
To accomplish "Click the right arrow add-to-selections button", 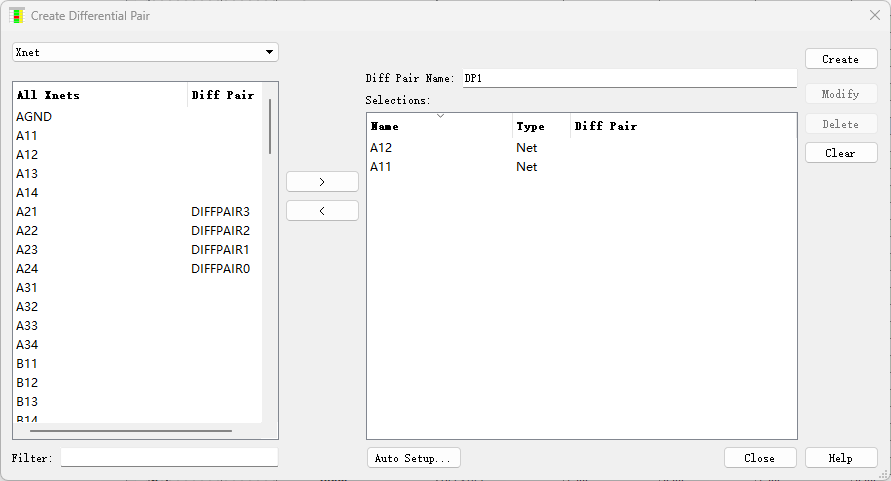I will tap(322, 182).
